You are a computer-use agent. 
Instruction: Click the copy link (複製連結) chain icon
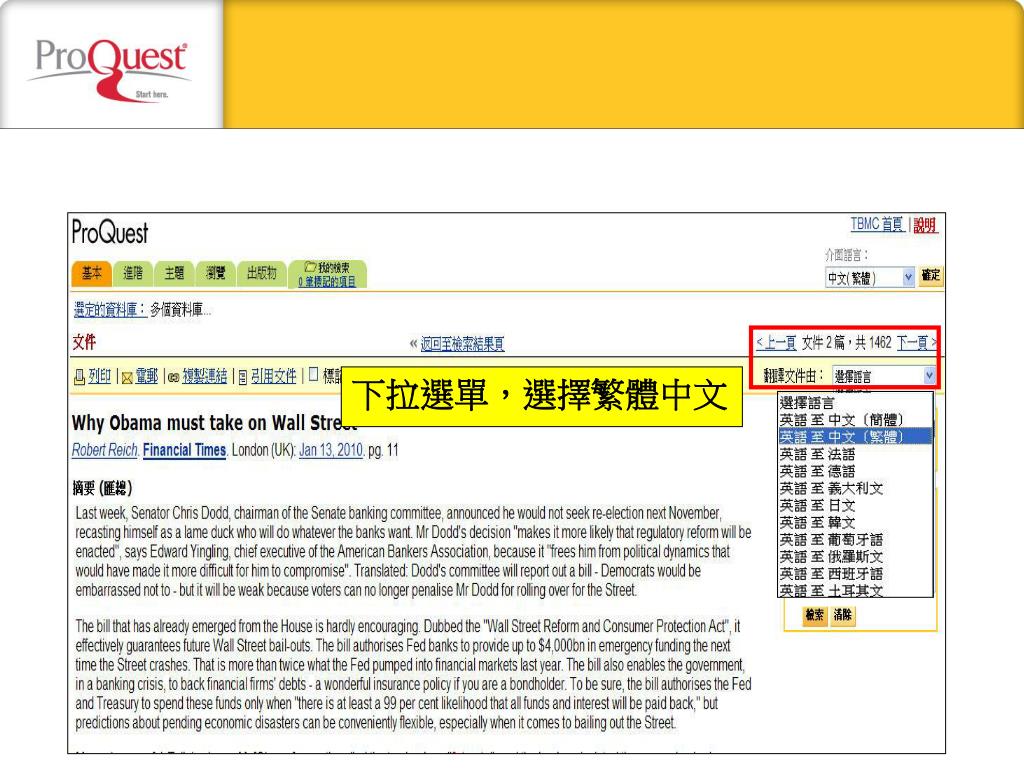click(x=173, y=377)
